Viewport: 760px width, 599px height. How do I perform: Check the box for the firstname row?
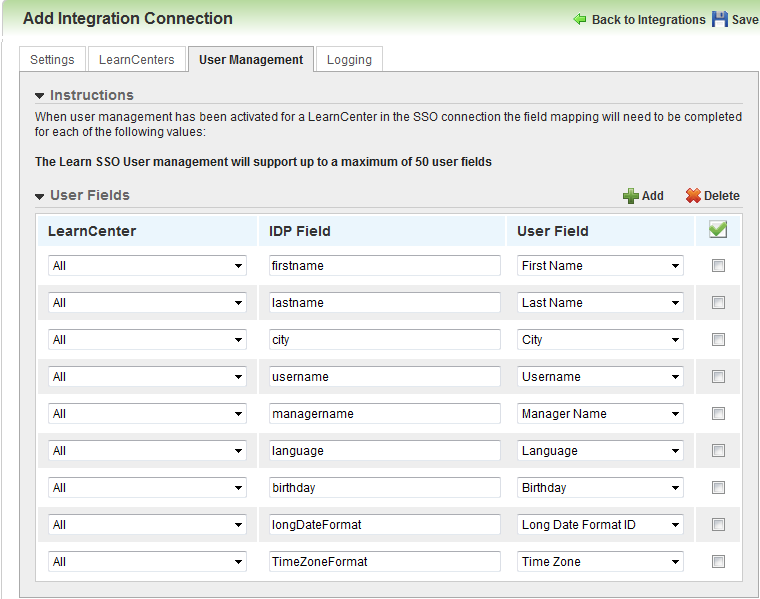pos(718,266)
